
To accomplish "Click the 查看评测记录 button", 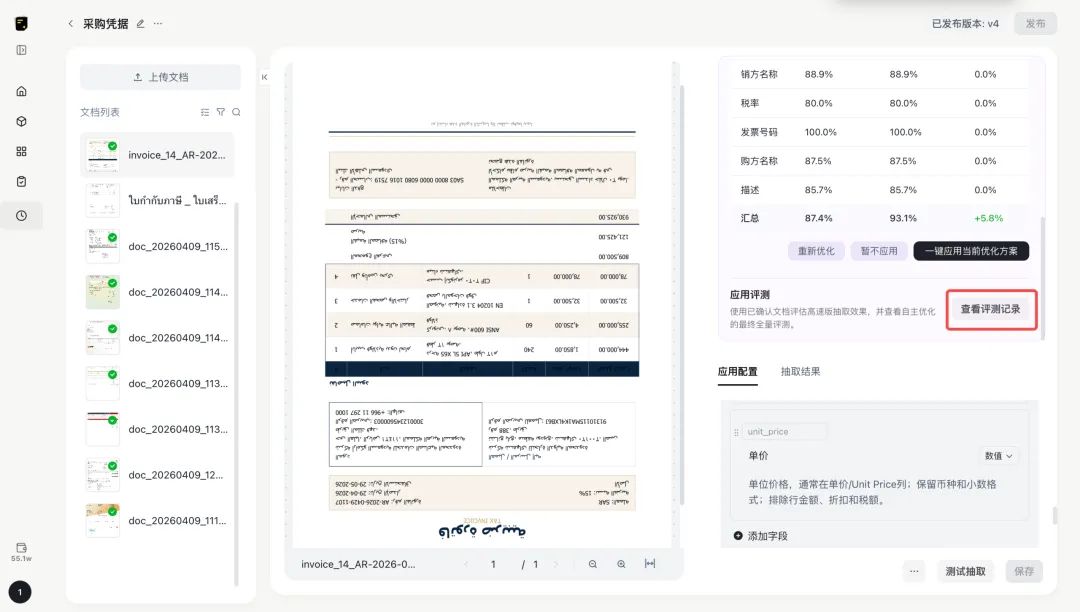I will [990, 309].
